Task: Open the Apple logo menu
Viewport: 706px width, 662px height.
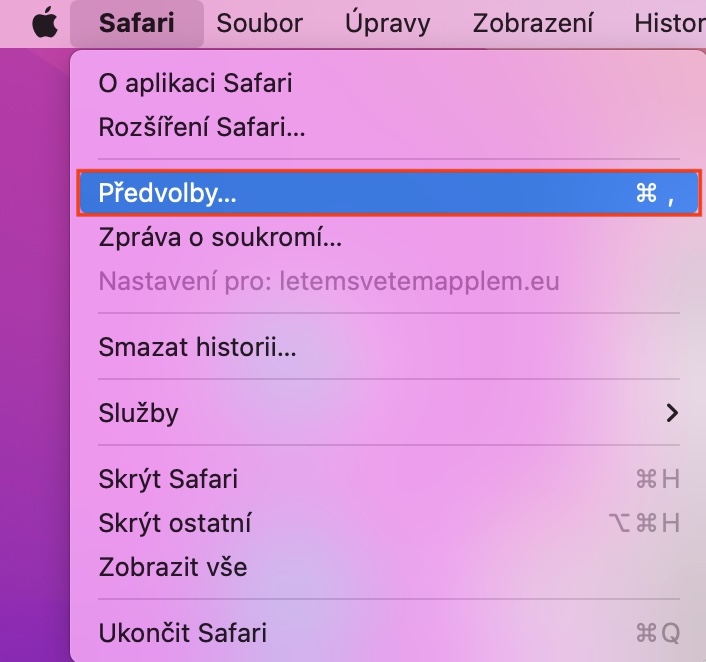Action: pyautogui.click(x=44, y=23)
